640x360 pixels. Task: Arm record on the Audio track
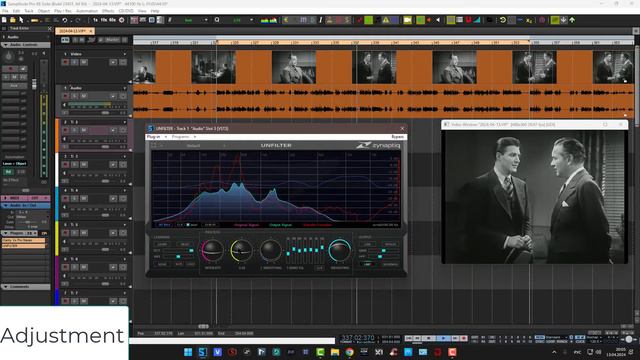(65, 96)
